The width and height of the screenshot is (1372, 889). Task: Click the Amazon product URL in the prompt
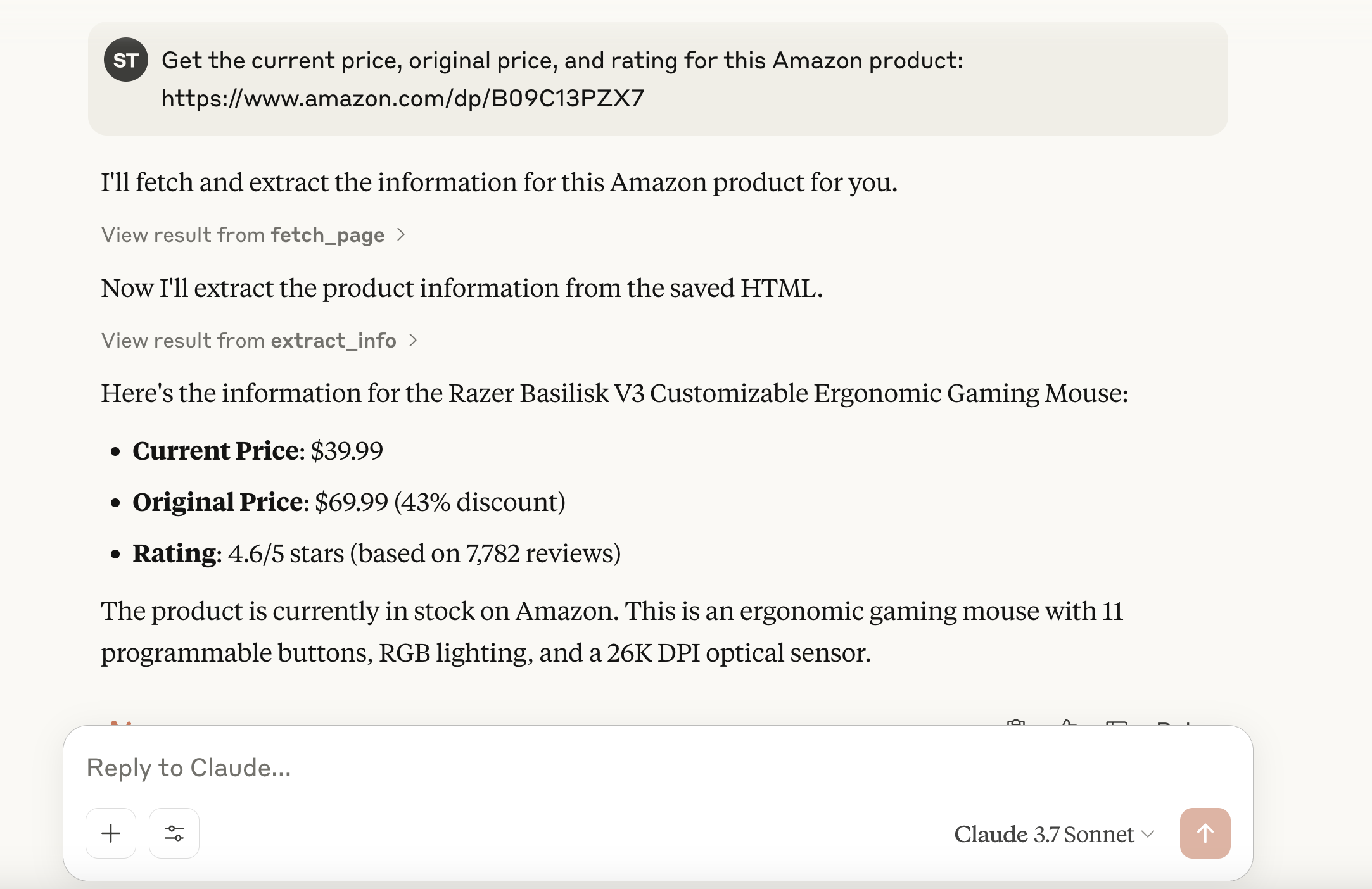(403, 98)
